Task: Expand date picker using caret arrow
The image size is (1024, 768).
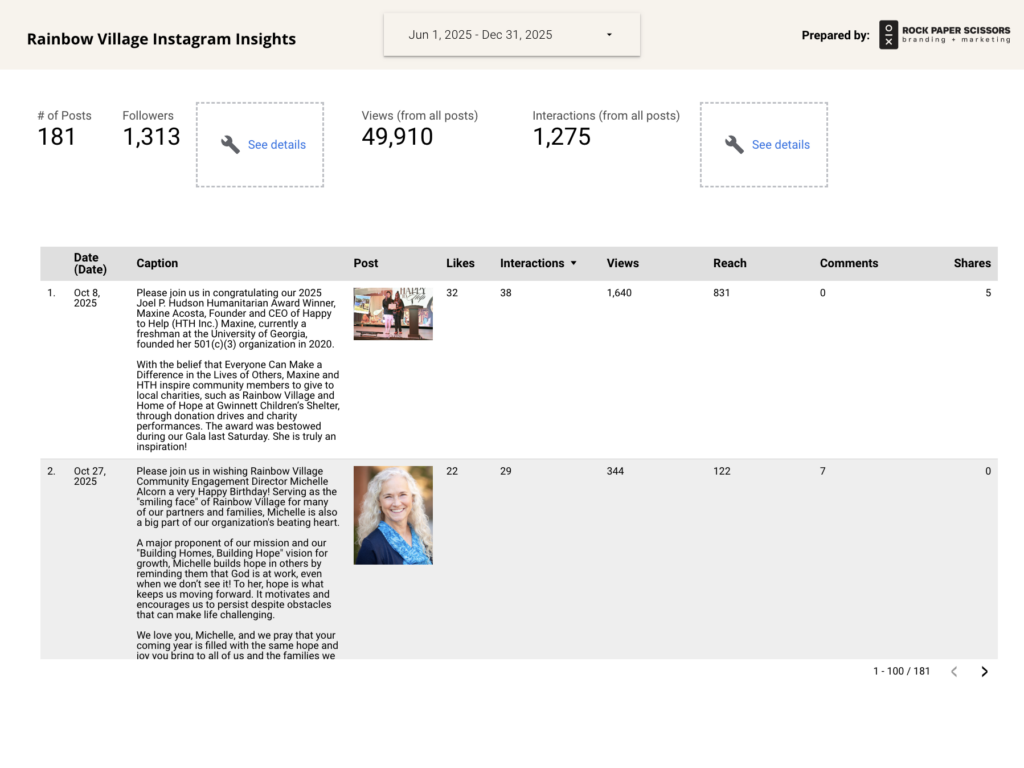Action: point(609,35)
